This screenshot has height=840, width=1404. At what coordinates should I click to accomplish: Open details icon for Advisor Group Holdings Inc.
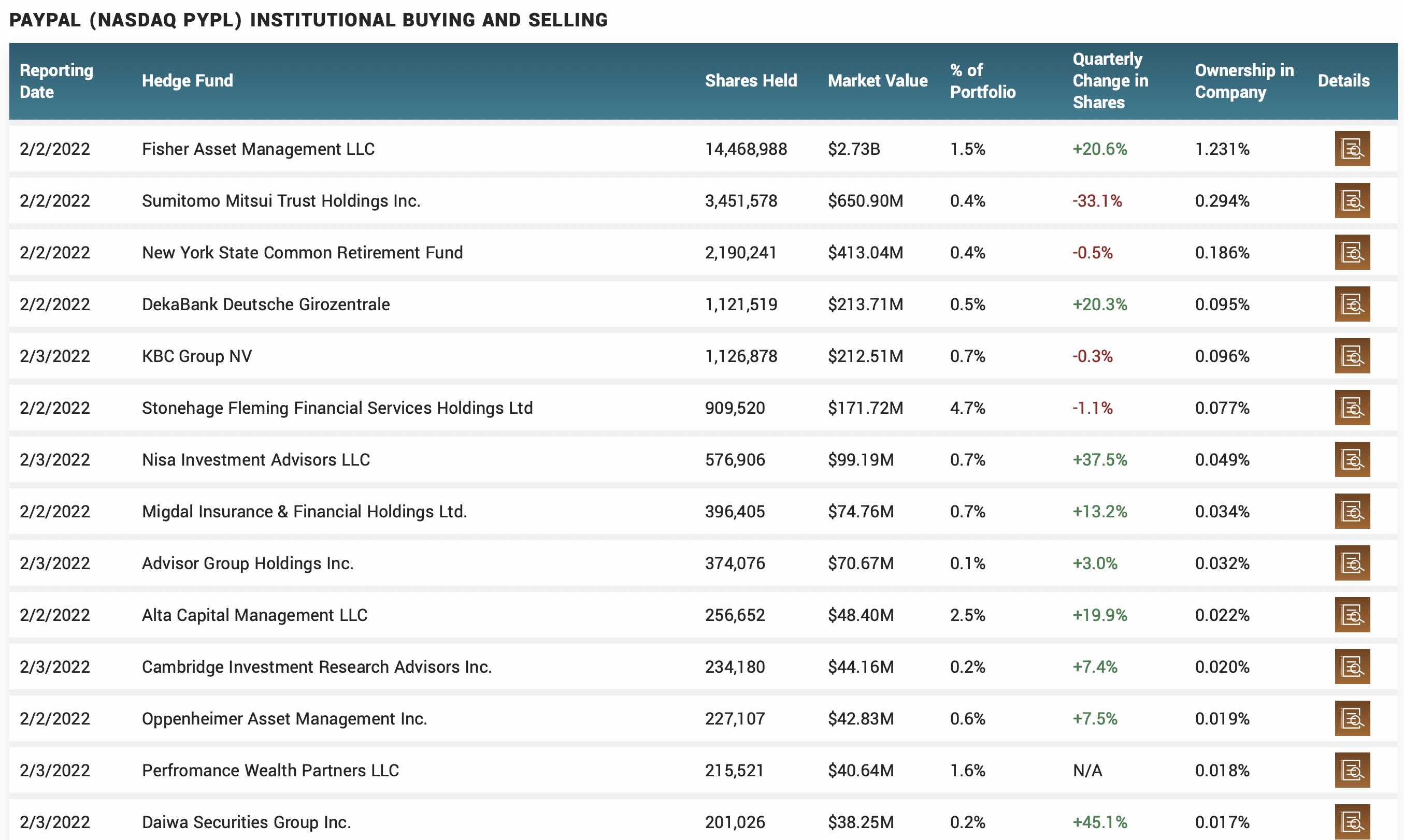tap(1352, 562)
